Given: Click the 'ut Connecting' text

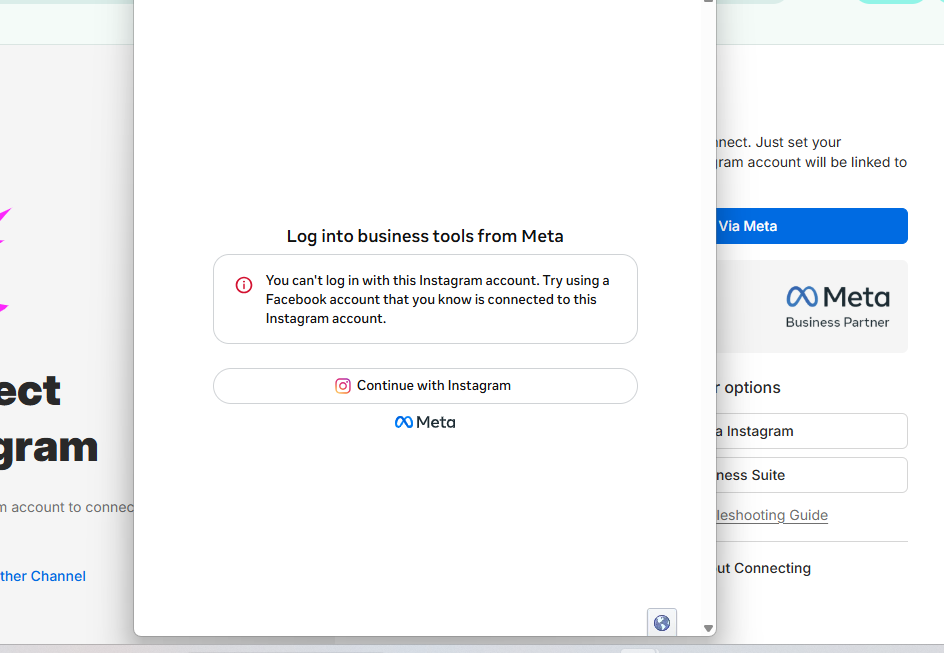Looking at the screenshot, I should [763, 568].
